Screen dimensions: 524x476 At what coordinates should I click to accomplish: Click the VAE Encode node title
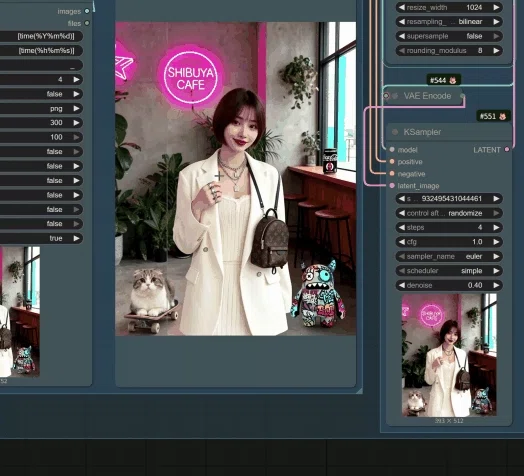pyautogui.click(x=427, y=96)
